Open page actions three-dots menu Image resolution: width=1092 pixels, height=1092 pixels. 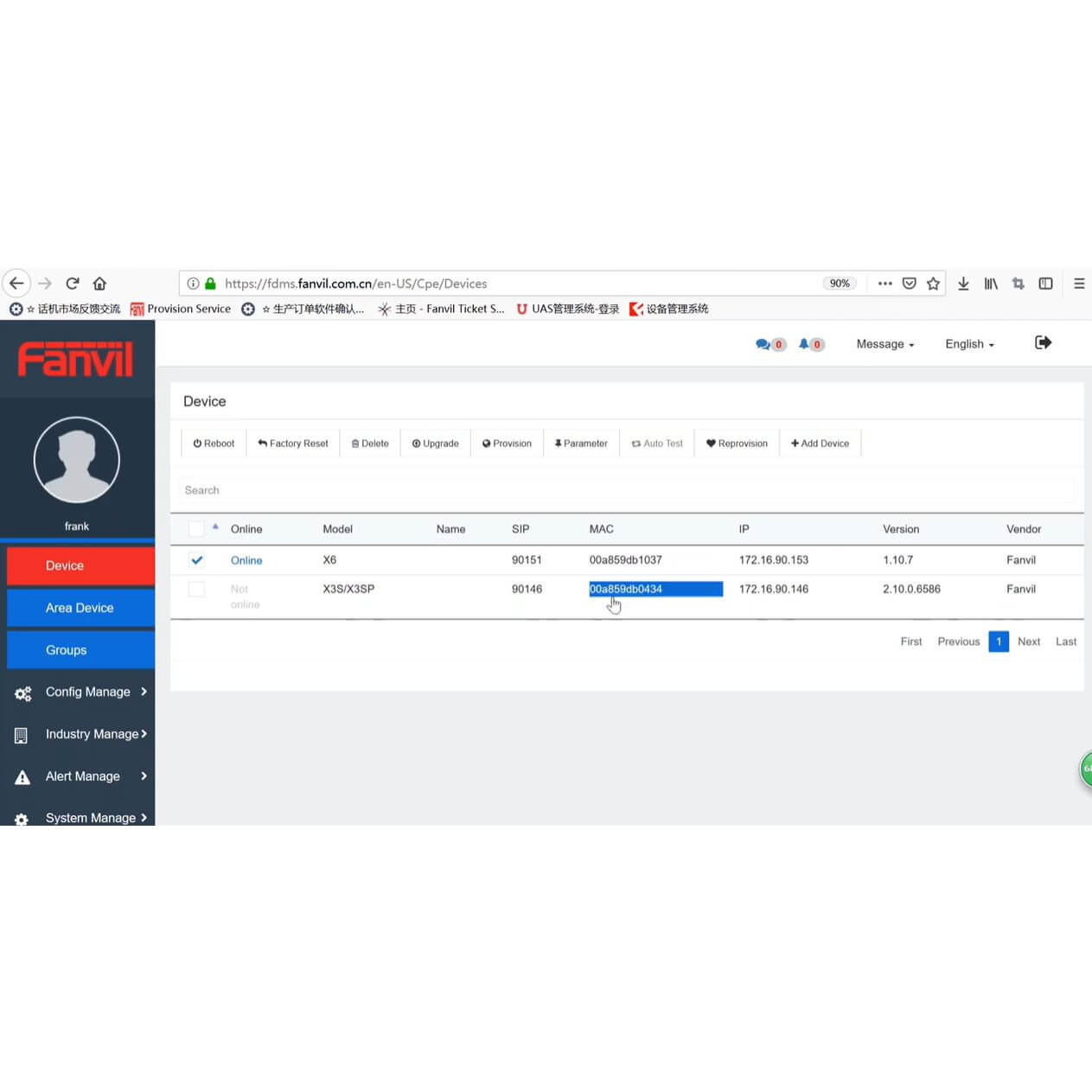pos(884,284)
